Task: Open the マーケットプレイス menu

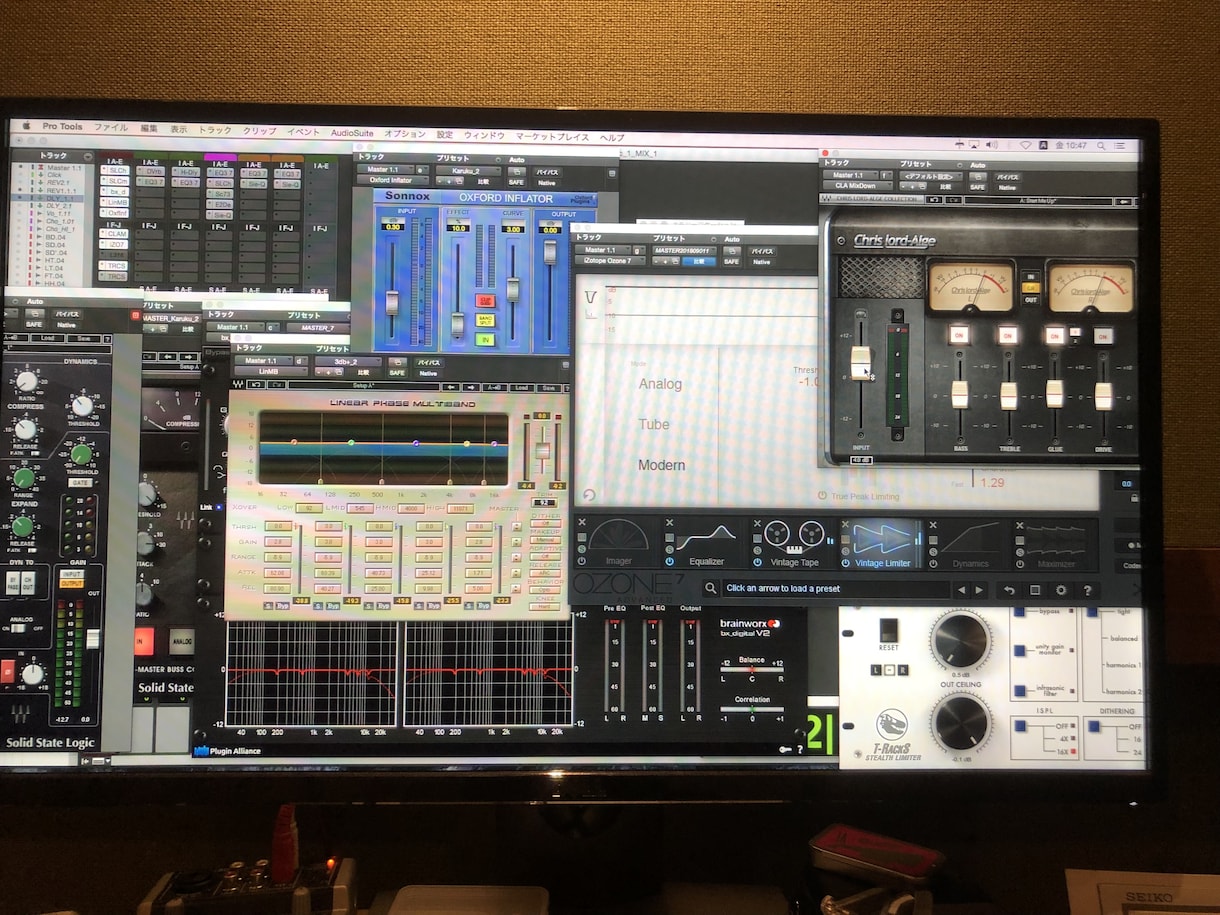Action: point(553,136)
